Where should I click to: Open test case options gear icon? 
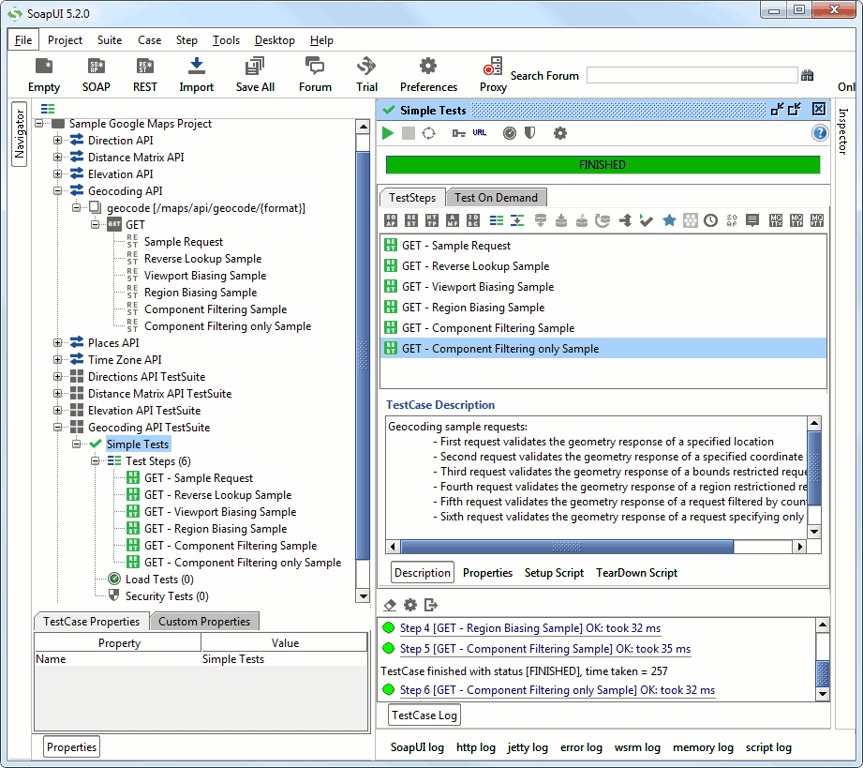560,133
